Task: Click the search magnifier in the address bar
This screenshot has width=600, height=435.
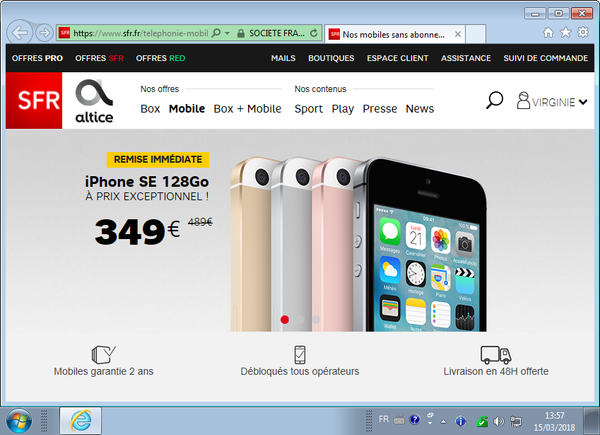Action: [216, 33]
